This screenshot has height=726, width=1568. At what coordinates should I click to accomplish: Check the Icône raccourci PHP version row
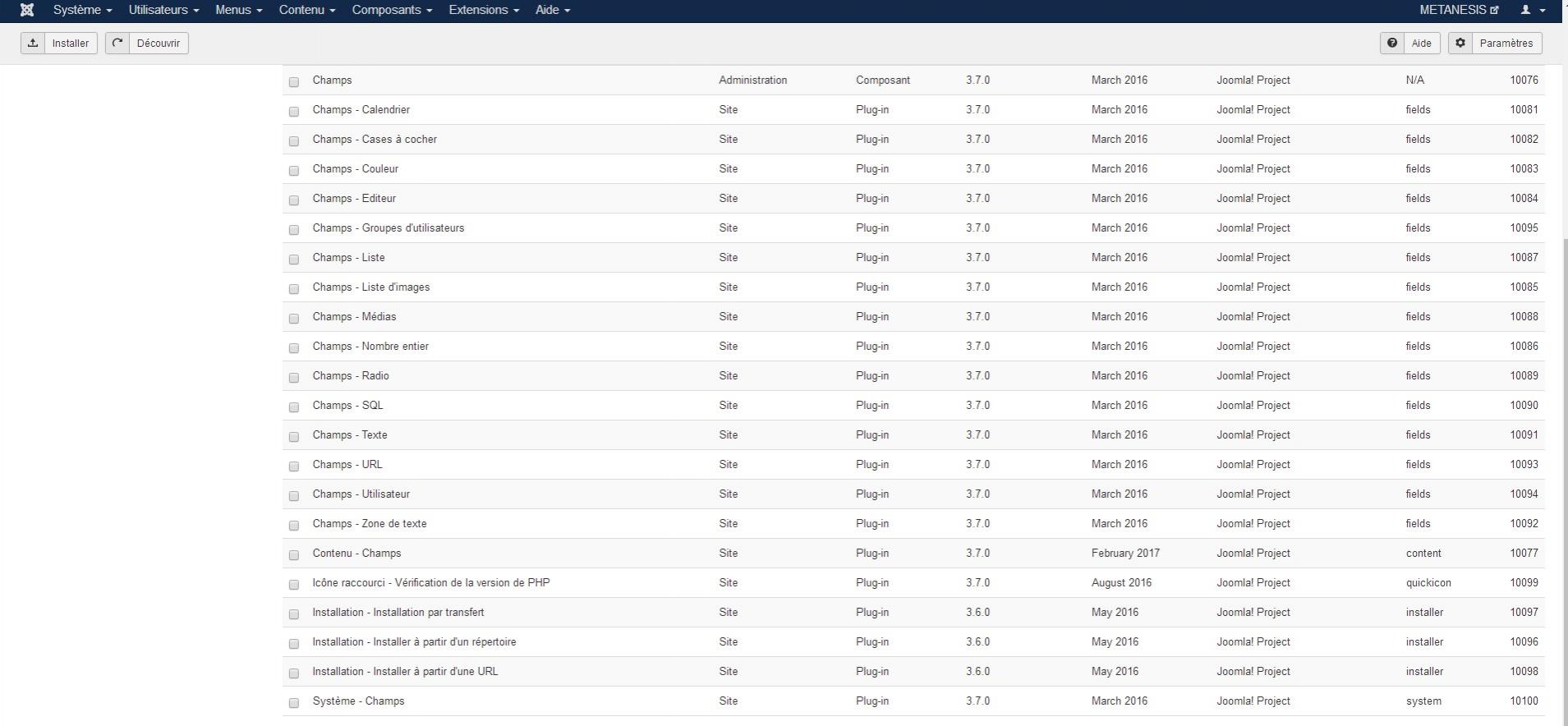tap(294, 584)
